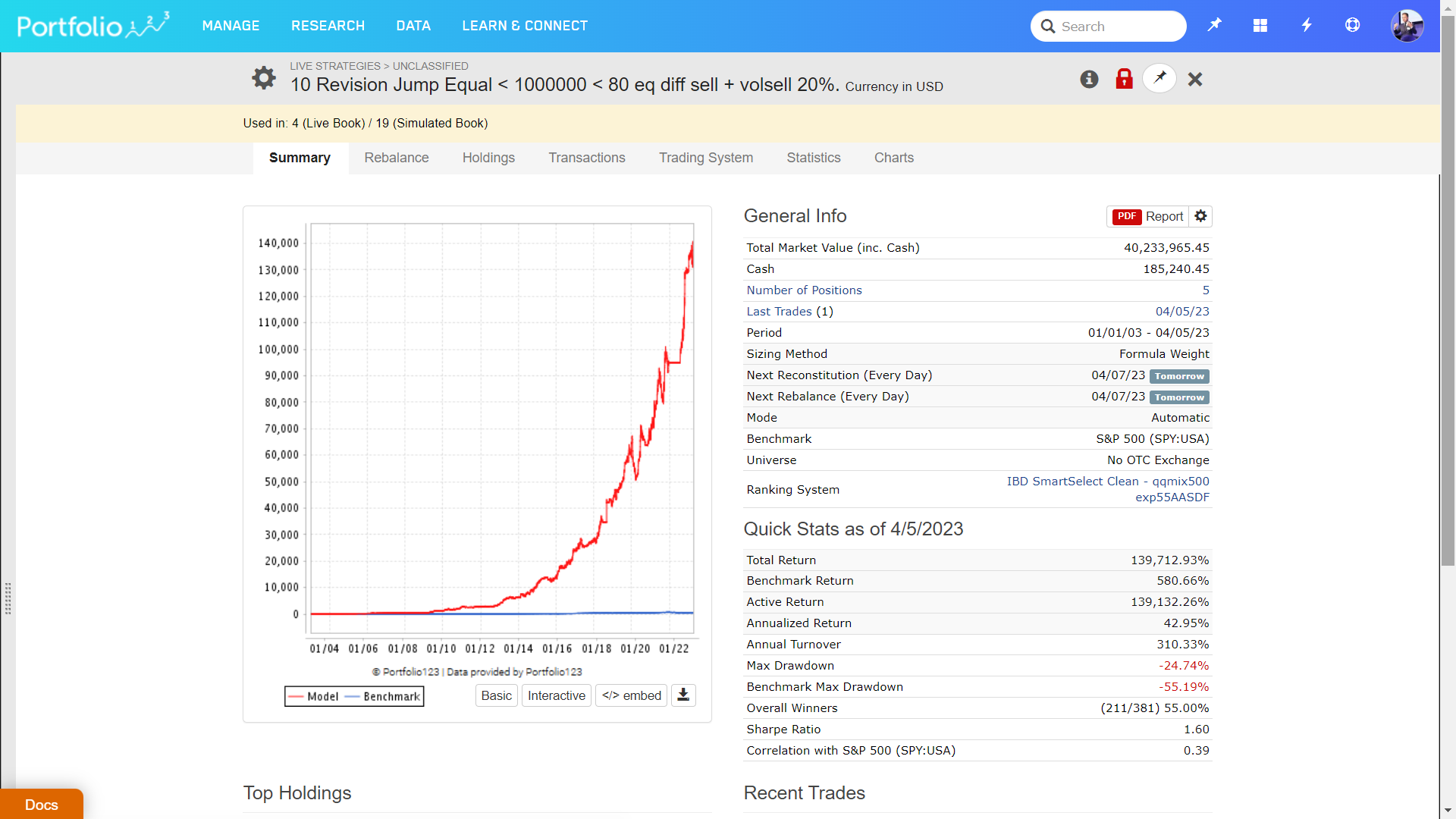Open report settings gear next to PDF
Screen dimensions: 1456x819
[1200, 216]
